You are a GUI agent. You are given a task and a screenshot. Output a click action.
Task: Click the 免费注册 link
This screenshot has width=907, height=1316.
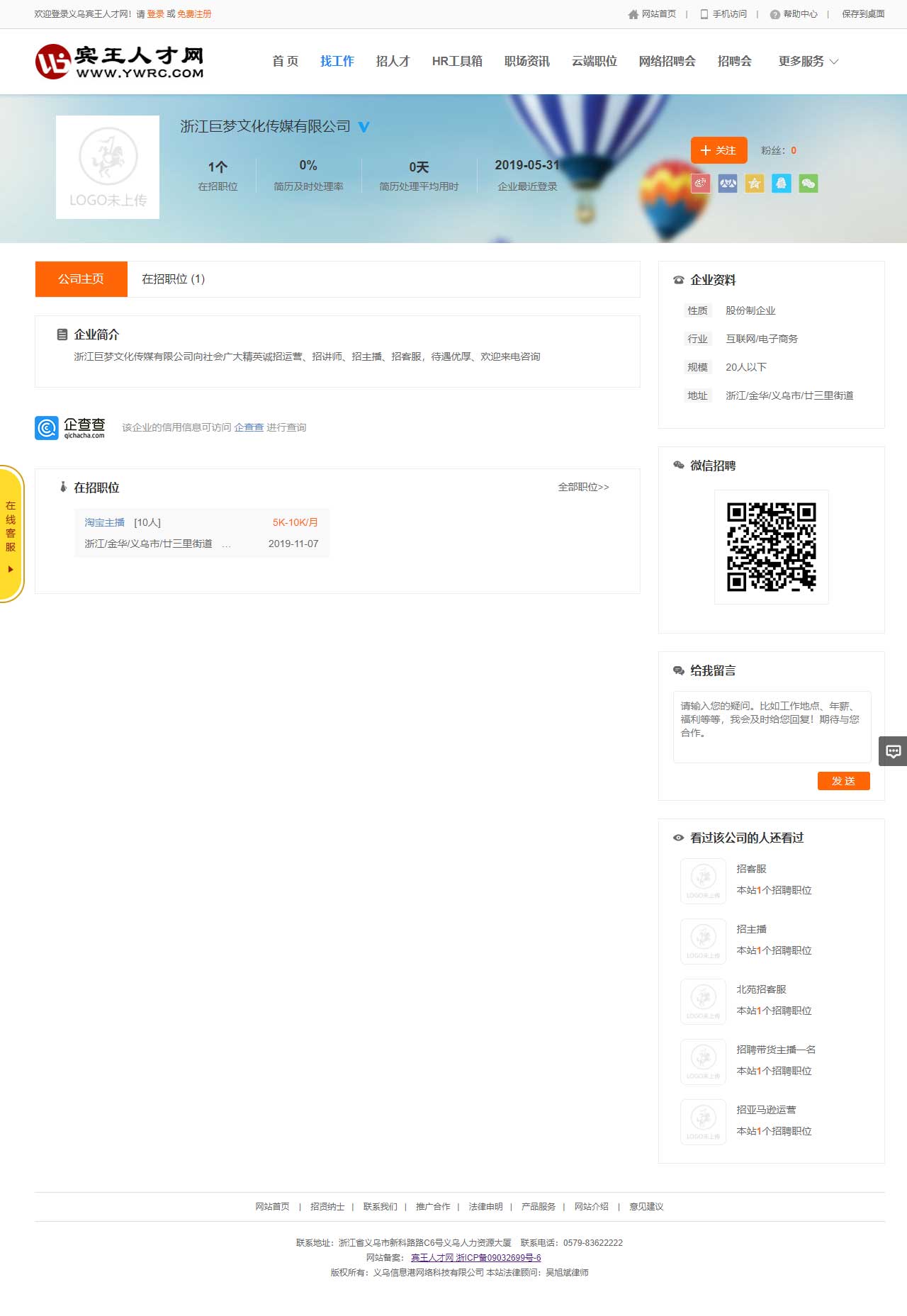[x=194, y=14]
